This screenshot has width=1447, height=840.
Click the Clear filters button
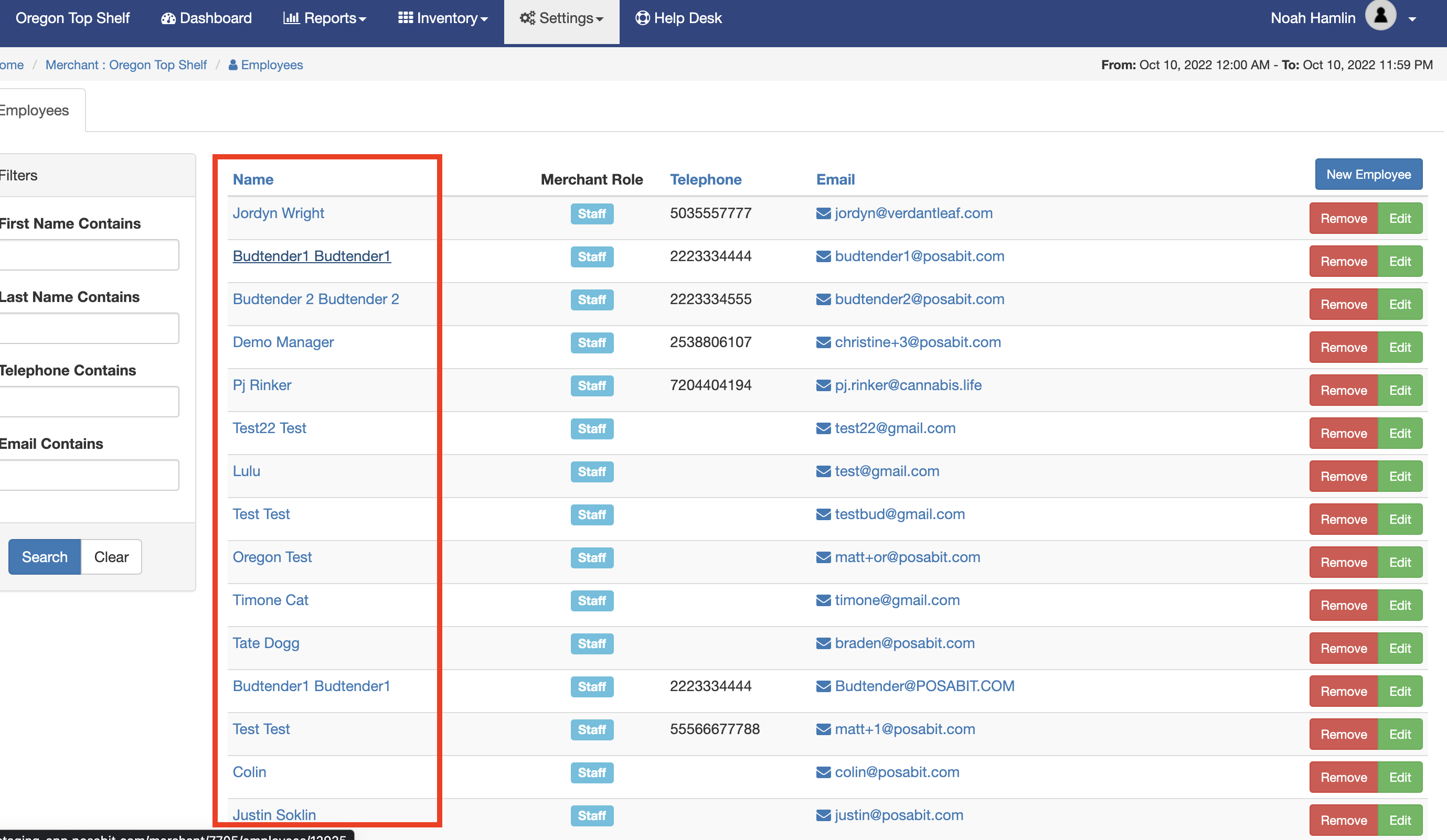point(111,556)
